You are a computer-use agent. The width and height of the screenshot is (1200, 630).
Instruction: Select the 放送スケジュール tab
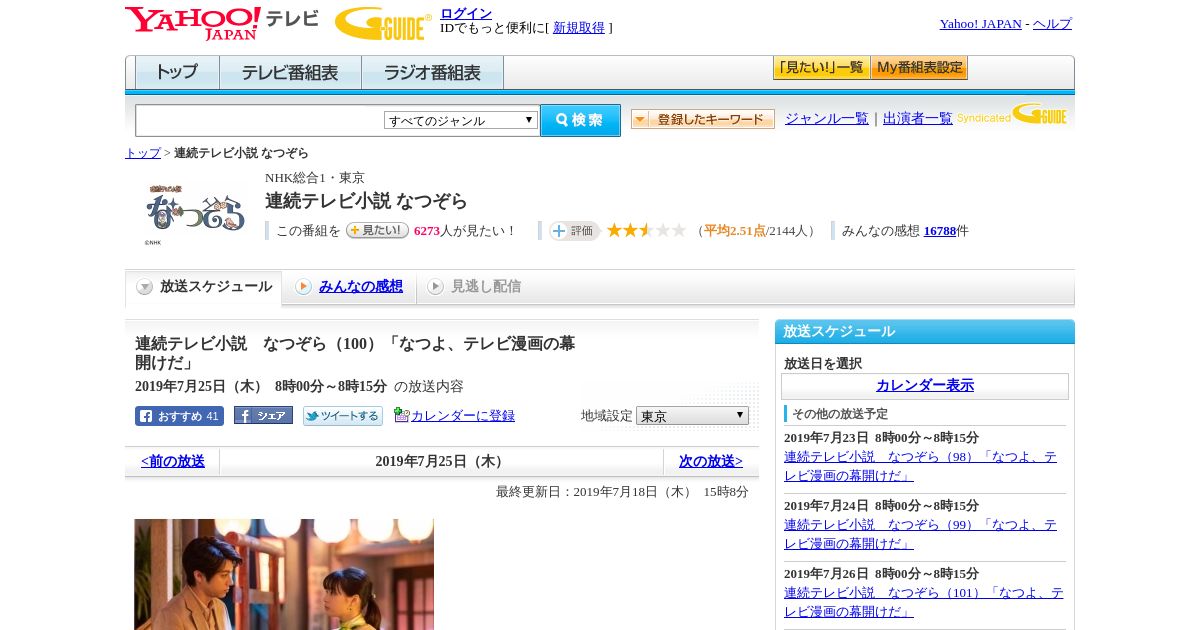(x=204, y=287)
